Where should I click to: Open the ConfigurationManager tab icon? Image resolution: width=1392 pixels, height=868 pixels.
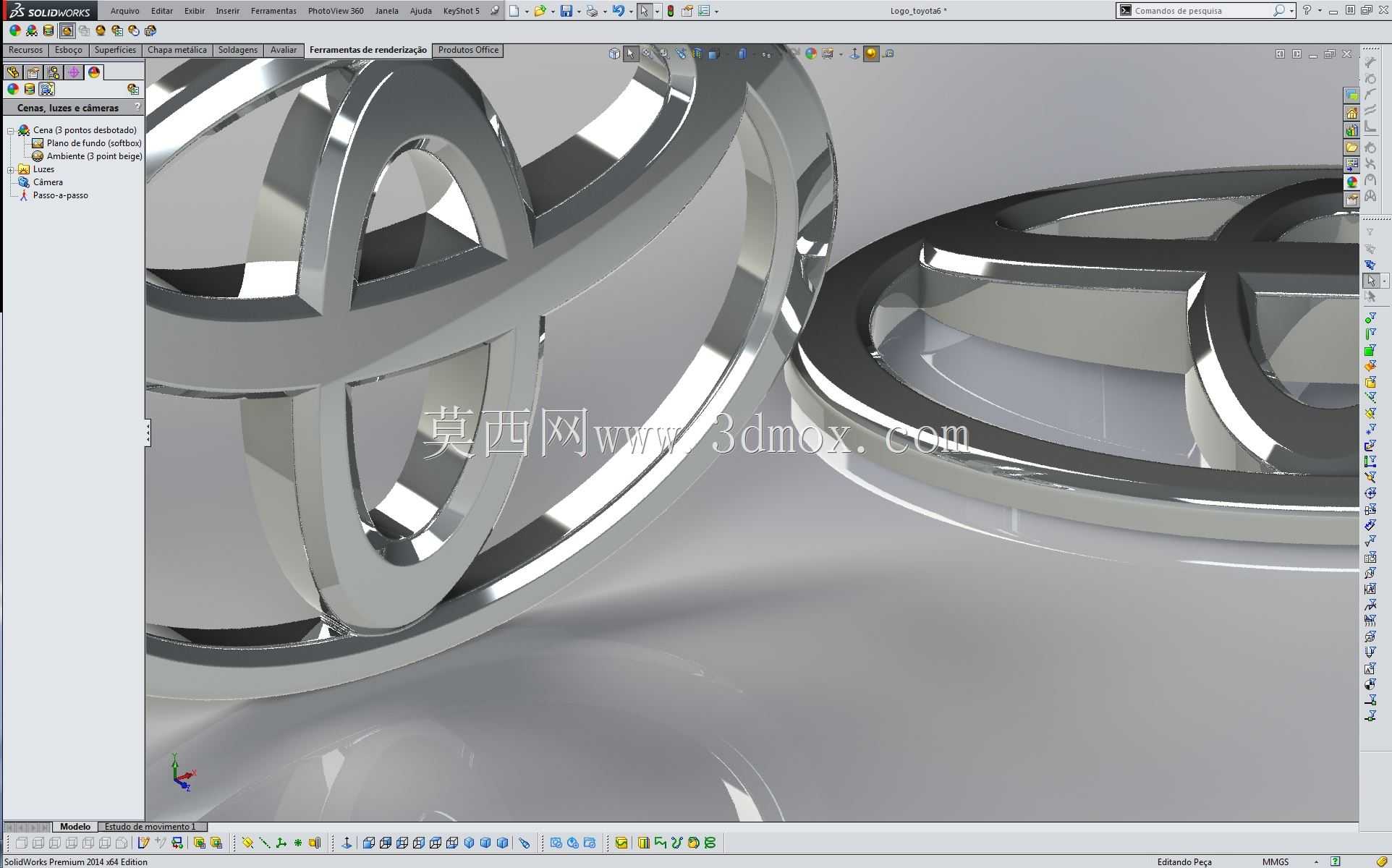tap(54, 72)
